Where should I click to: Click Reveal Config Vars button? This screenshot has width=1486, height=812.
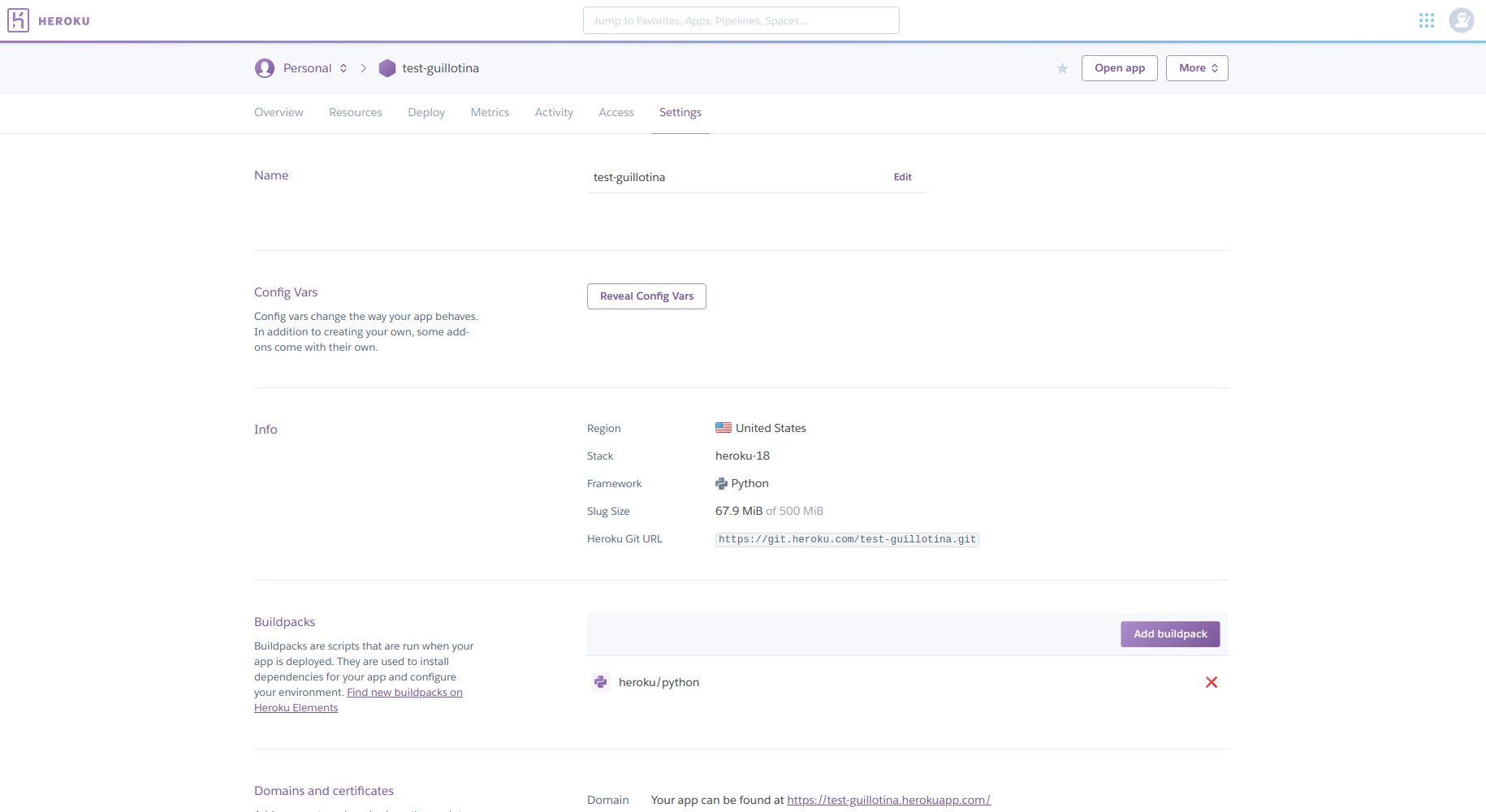pyautogui.click(x=646, y=296)
